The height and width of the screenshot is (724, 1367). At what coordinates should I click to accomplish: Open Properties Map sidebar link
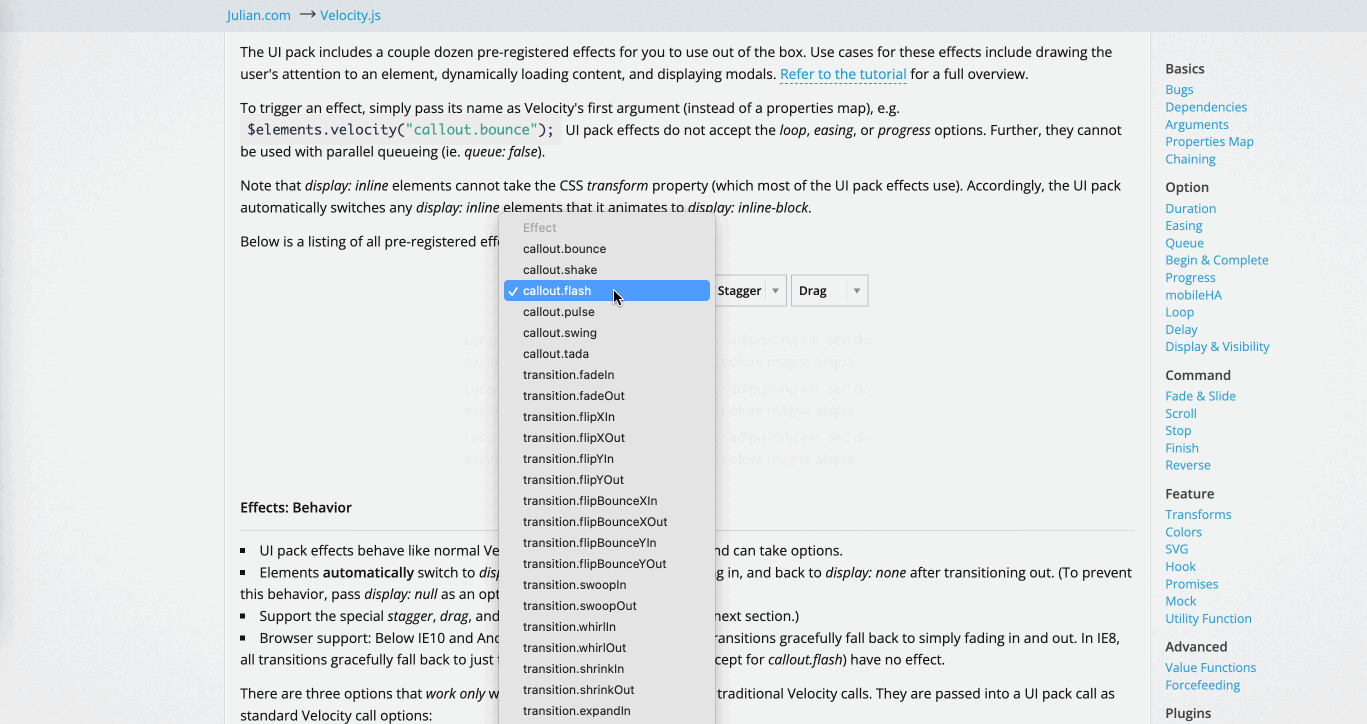pos(1209,142)
